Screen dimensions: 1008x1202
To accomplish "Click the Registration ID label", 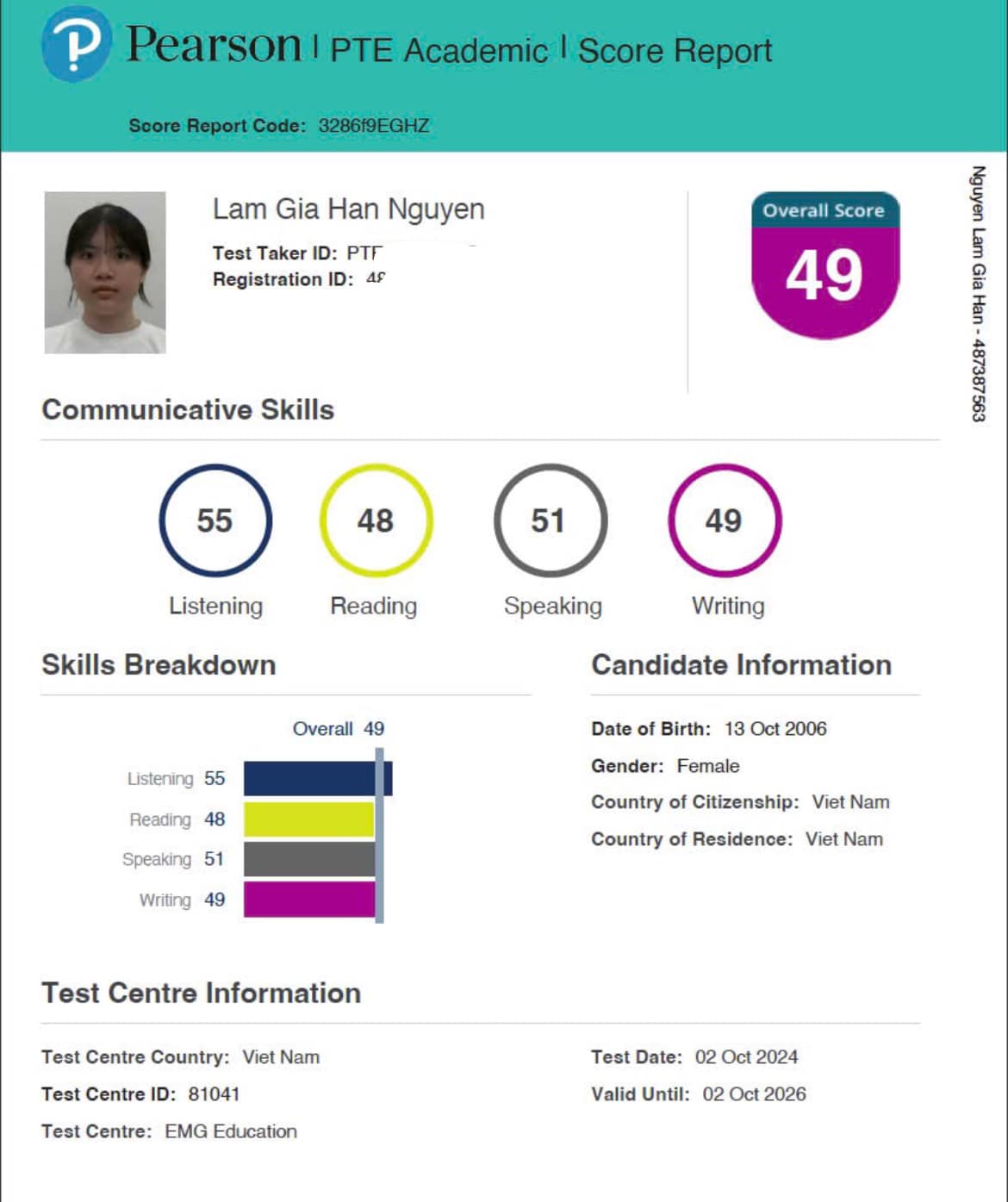I will (283, 279).
